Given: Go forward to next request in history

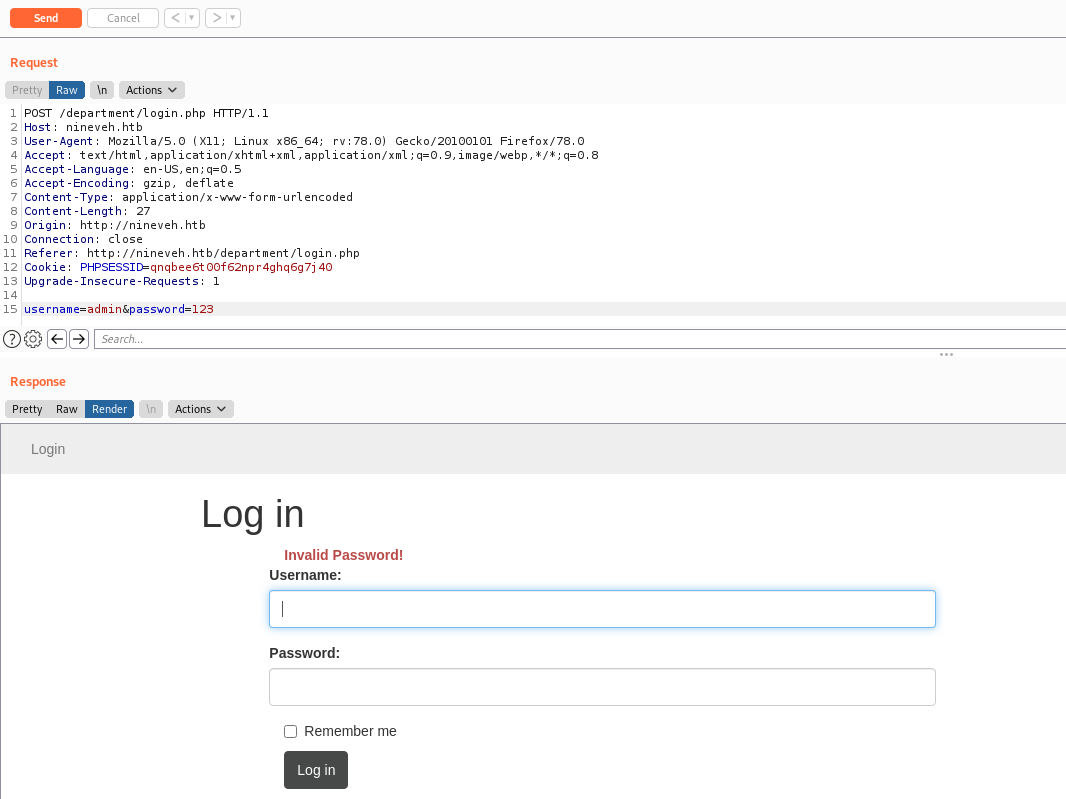Looking at the screenshot, I should [216, 18].
